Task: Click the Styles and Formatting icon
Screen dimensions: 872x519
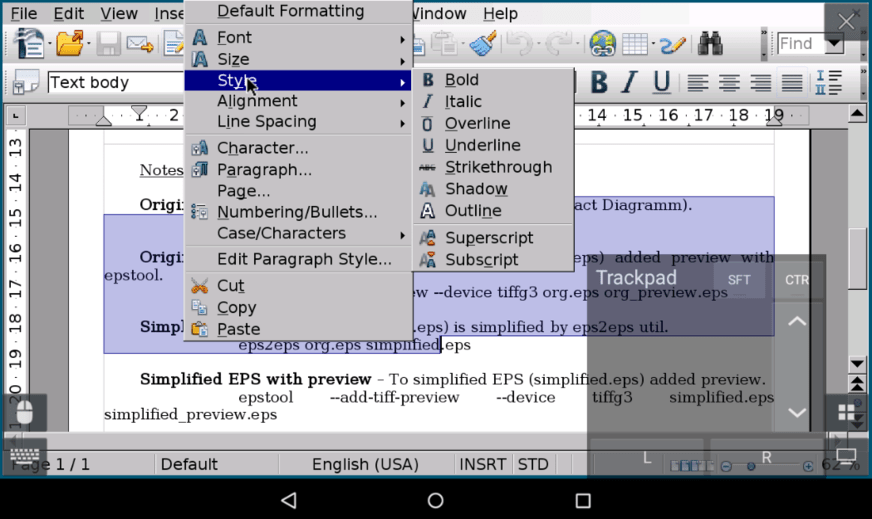Action: point(26,82)
